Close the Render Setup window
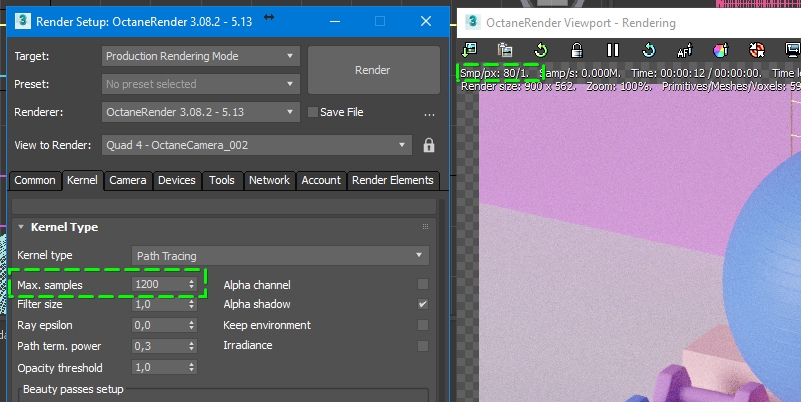The image size is (801, 402). click(426, 21)
